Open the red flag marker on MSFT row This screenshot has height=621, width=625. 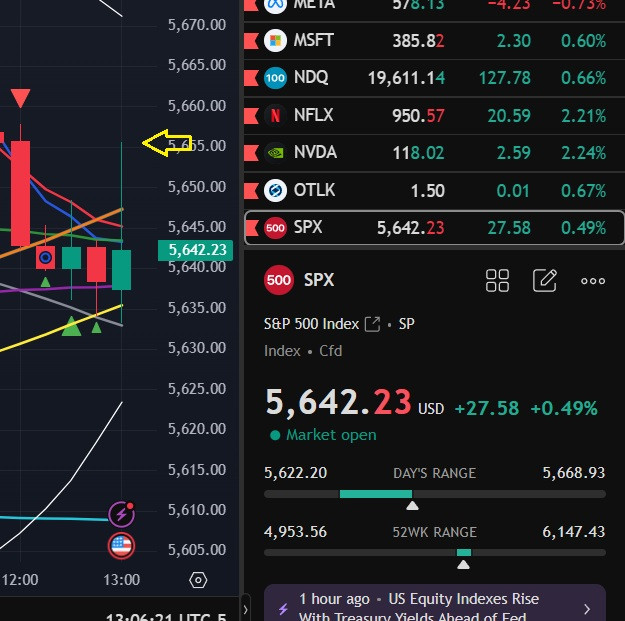pyautogui.click(x=251, y=41)
